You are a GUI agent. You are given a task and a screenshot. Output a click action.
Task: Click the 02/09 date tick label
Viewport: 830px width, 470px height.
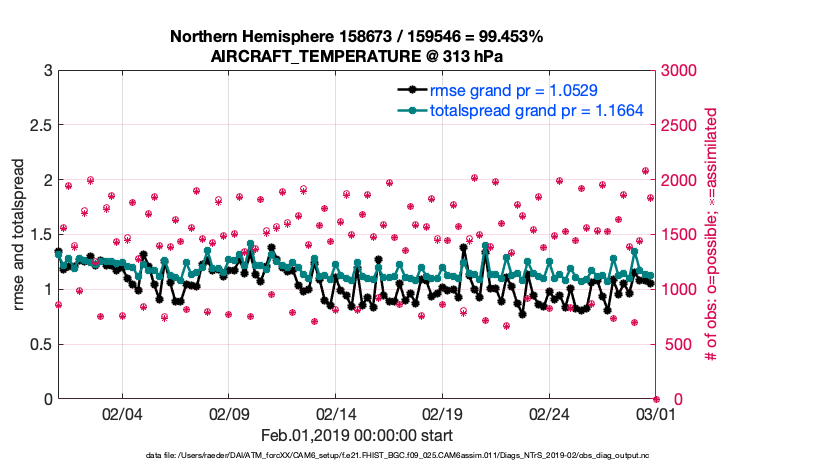229,415
